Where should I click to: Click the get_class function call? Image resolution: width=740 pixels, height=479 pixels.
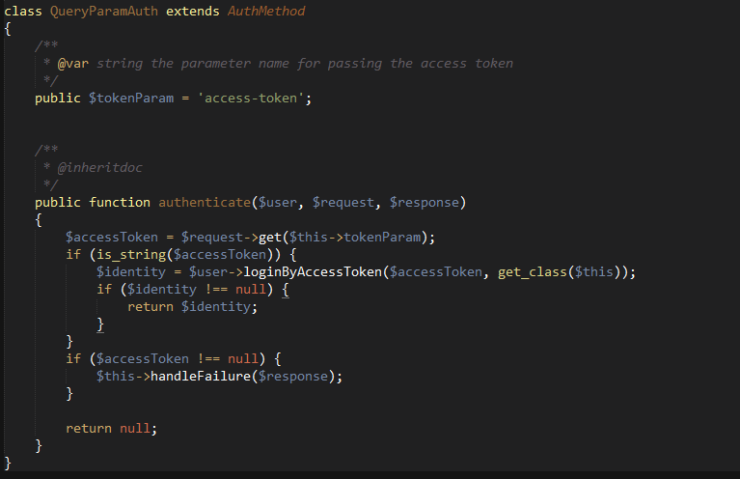pyautogui.click(x=532, y=272)
